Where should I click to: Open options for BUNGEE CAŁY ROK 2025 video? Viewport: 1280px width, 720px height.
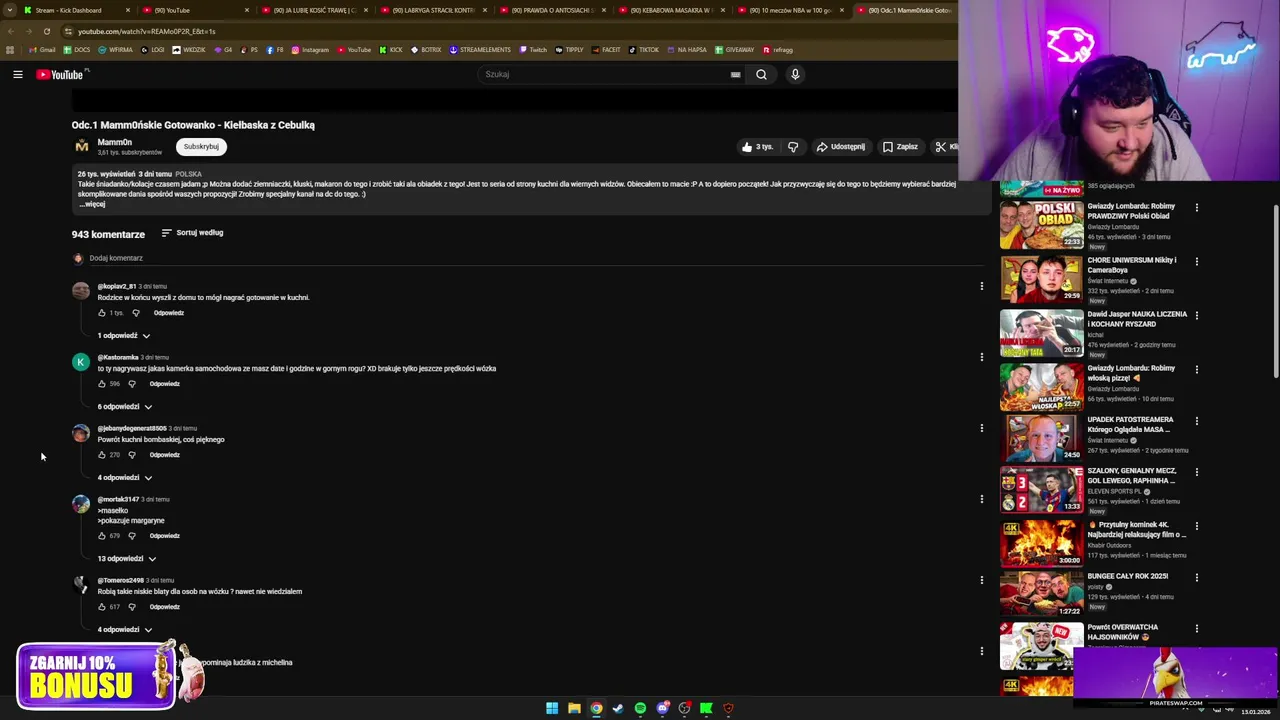pyautogui.click(x=1196, y=578)
